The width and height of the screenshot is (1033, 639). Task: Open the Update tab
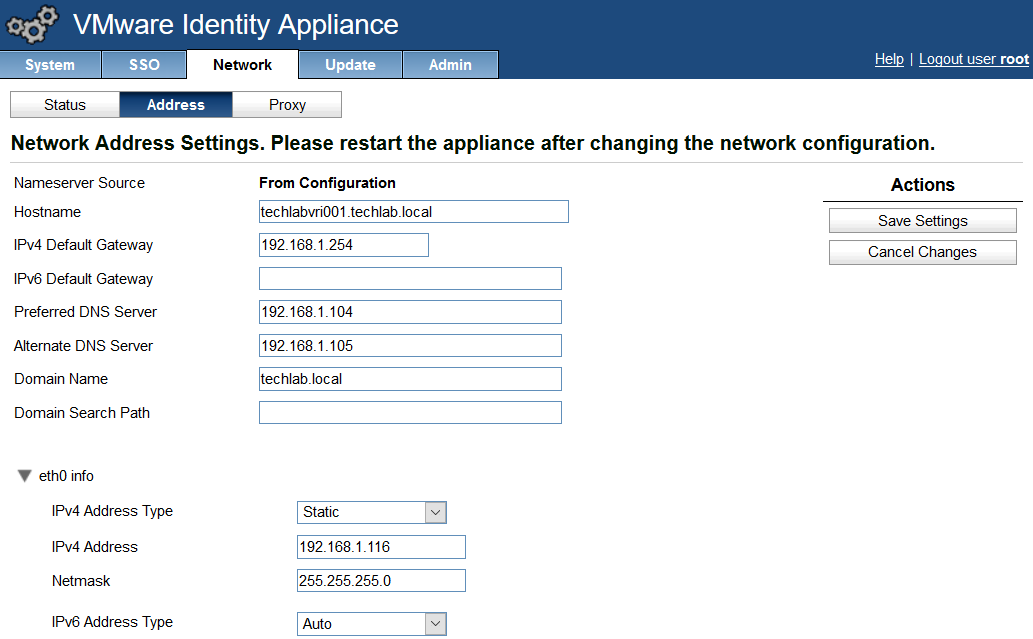pyautogui.click(x=350, y=65)
